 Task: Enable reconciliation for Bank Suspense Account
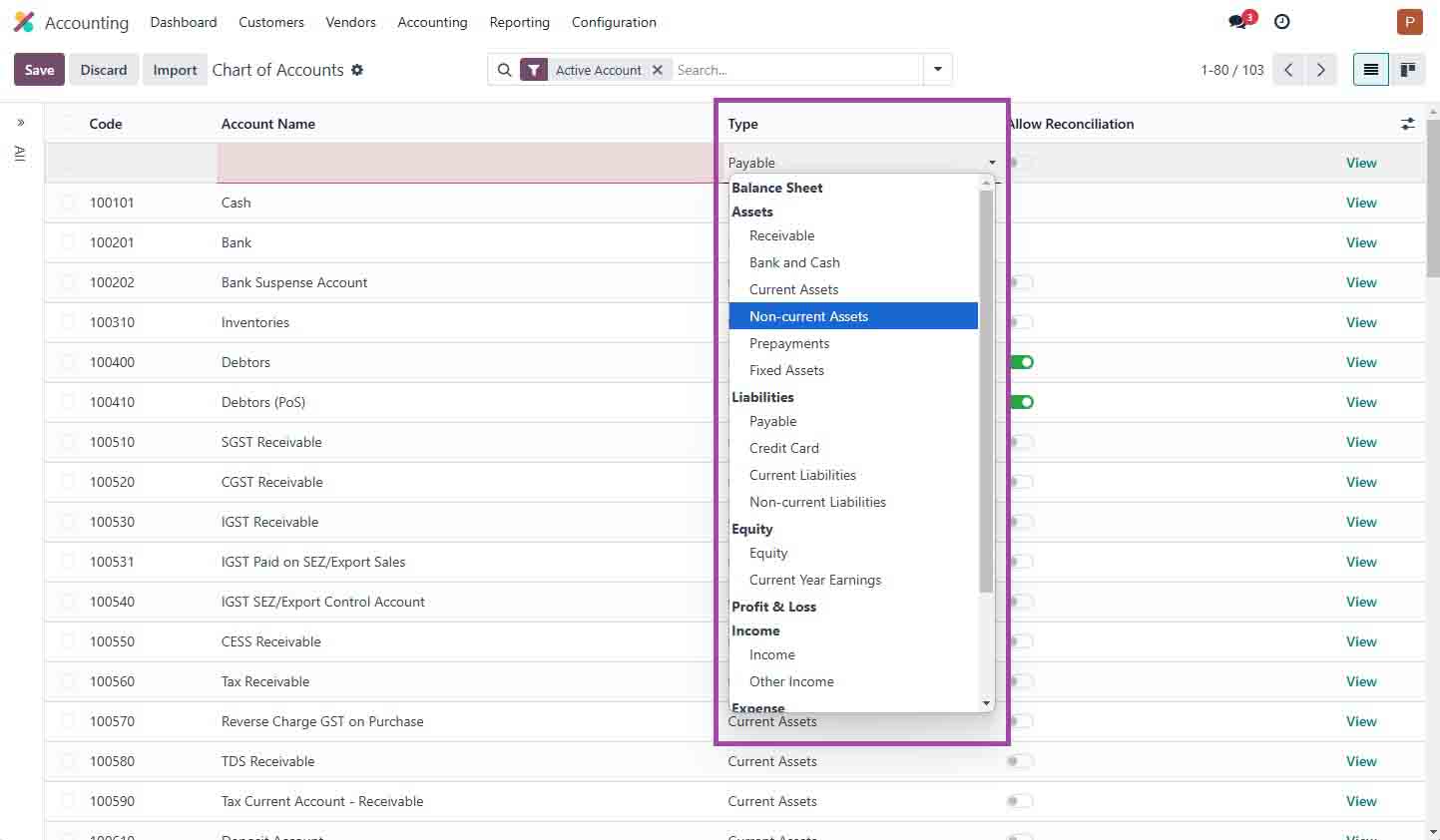[1020, 282]
